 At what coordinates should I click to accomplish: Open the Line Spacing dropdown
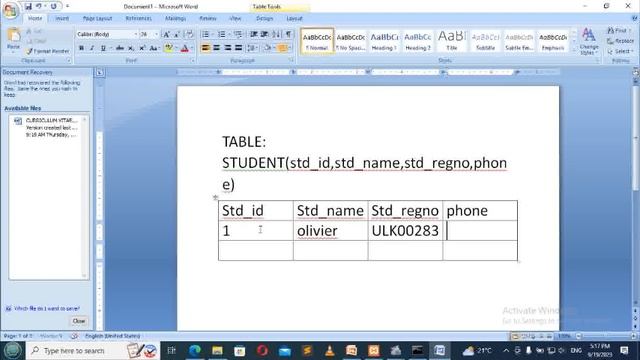click(253, 48)
